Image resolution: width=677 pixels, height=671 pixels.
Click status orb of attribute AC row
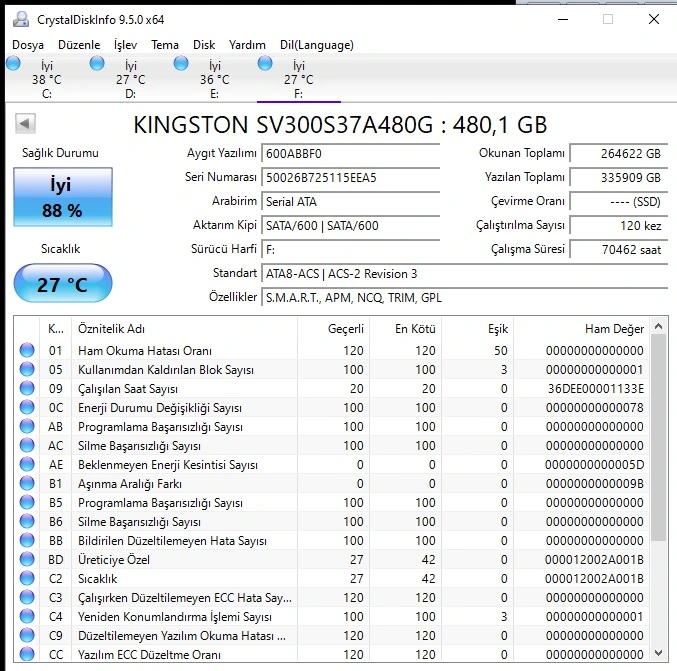tap(27, 445)
